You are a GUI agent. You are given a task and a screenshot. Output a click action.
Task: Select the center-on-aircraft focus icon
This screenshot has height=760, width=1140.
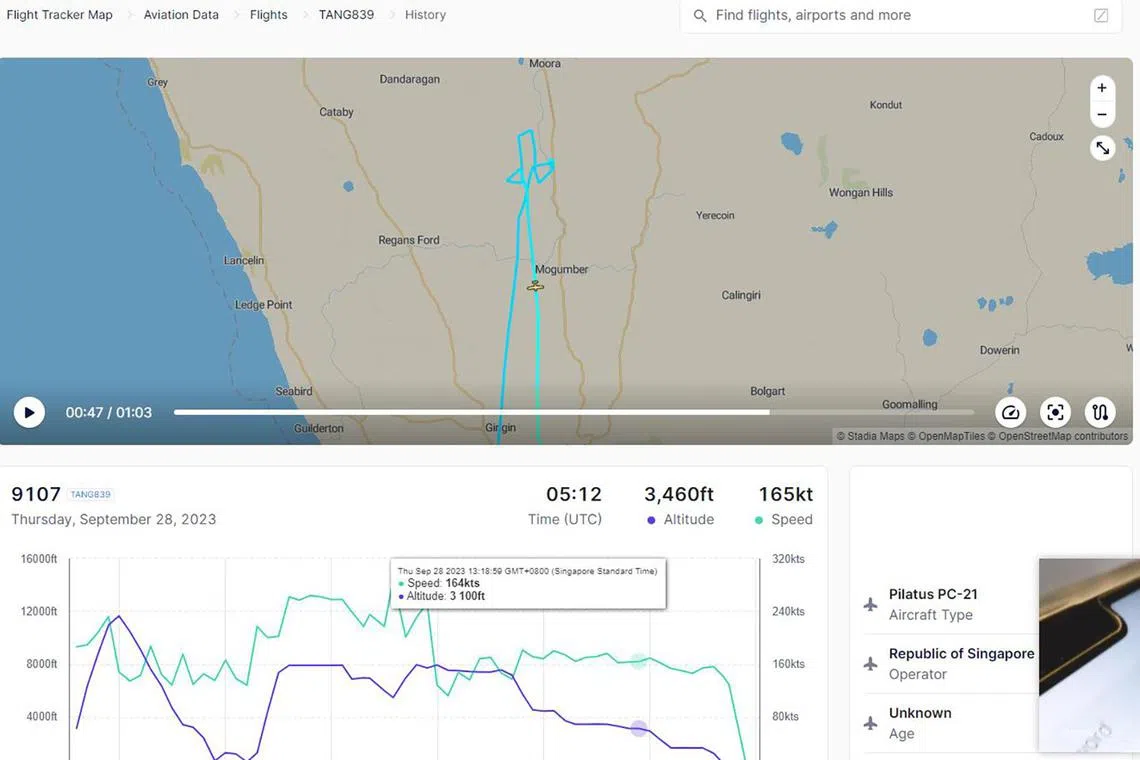1055,411
